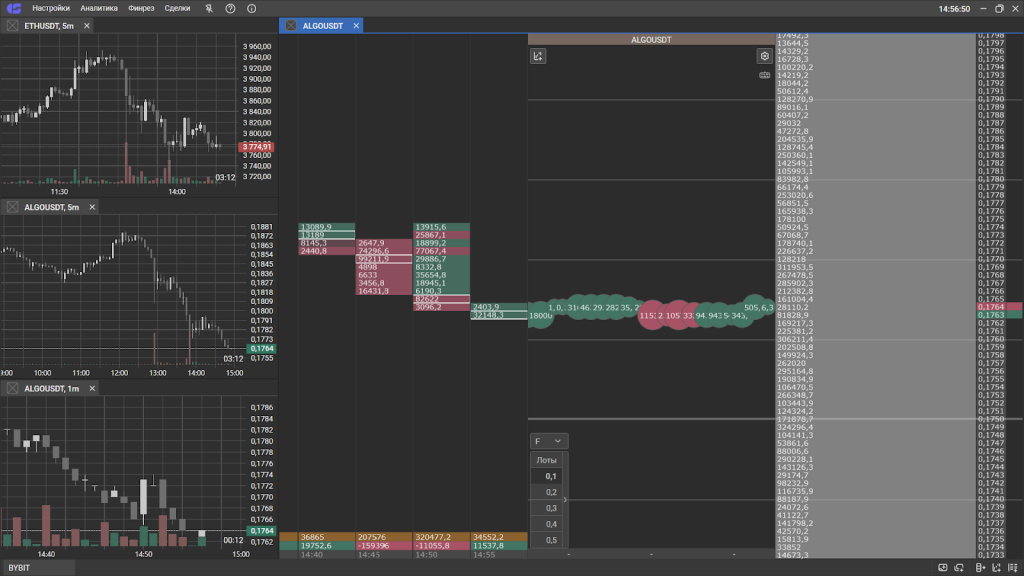The height and width of the screenshot is (576, 1024).
Task: Select lot size 0,1
Action: point(550,477)
